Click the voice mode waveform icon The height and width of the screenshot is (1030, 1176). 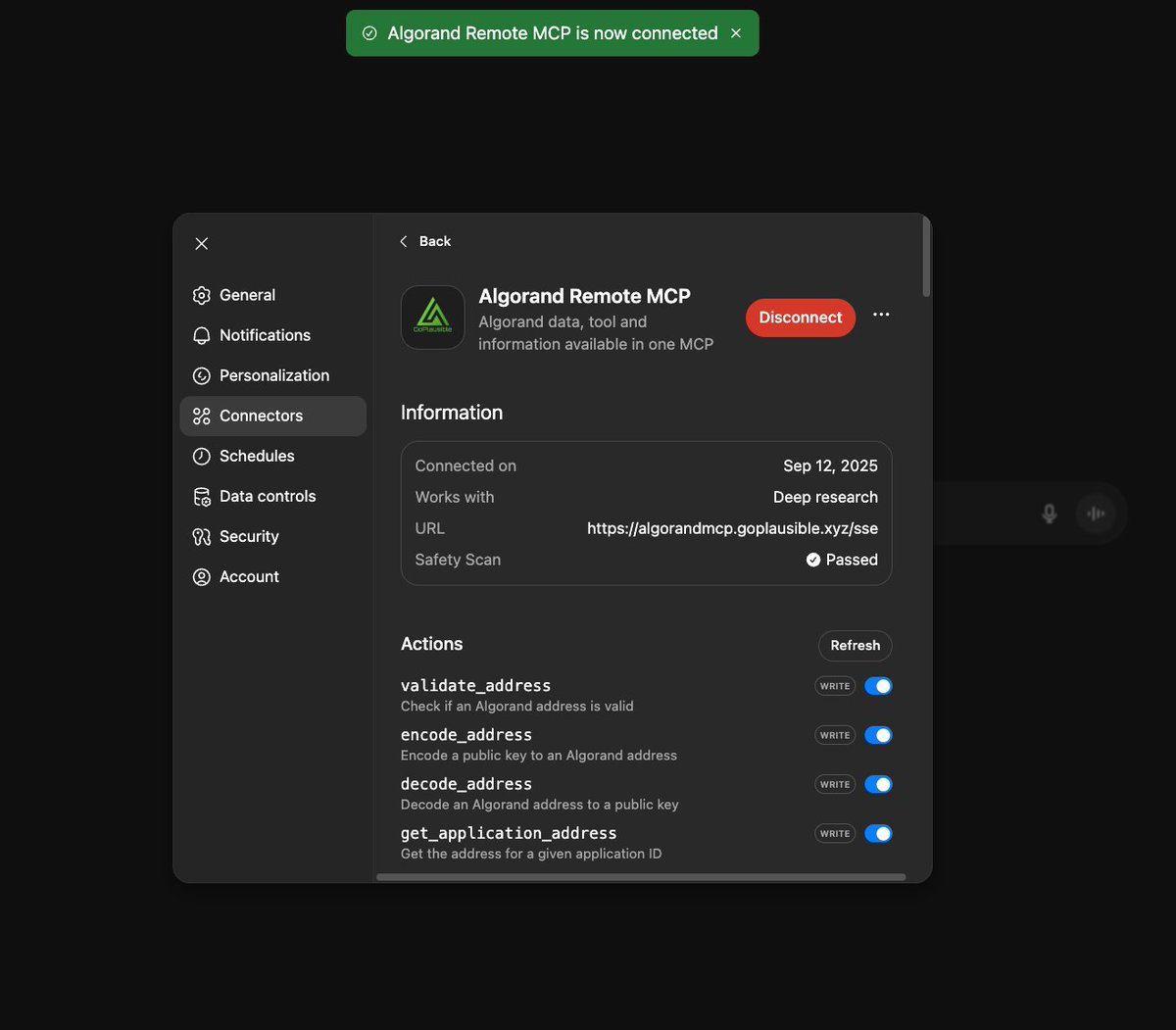[1096, 514]
